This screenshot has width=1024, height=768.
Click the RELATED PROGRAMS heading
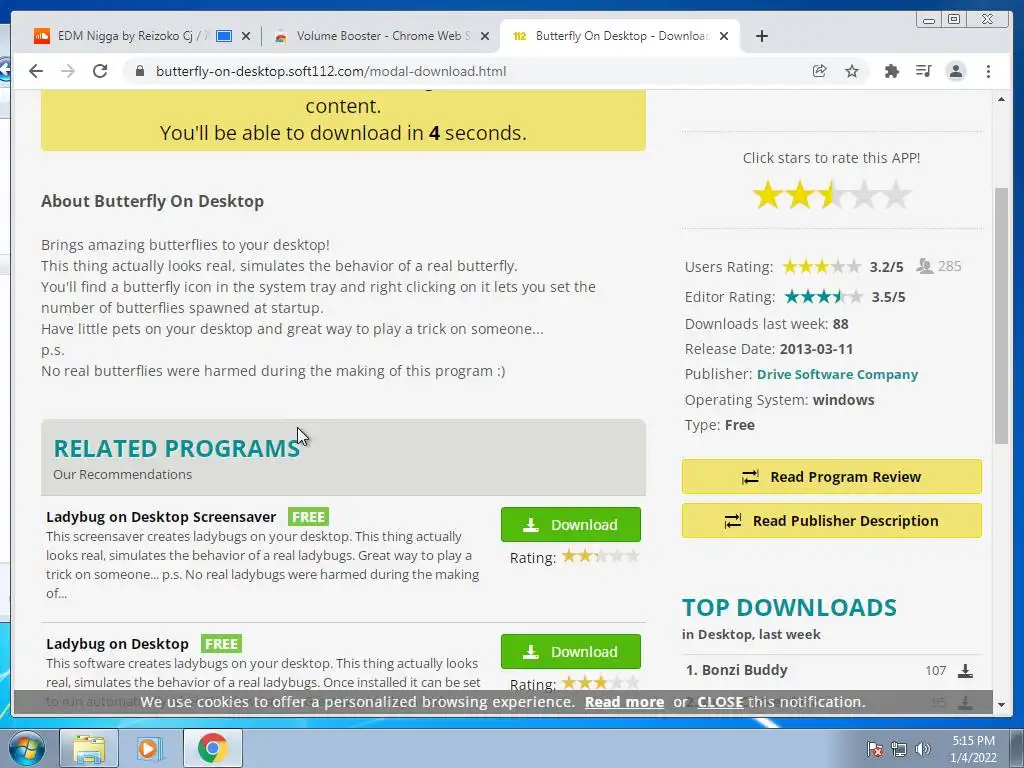coord(176,448)
